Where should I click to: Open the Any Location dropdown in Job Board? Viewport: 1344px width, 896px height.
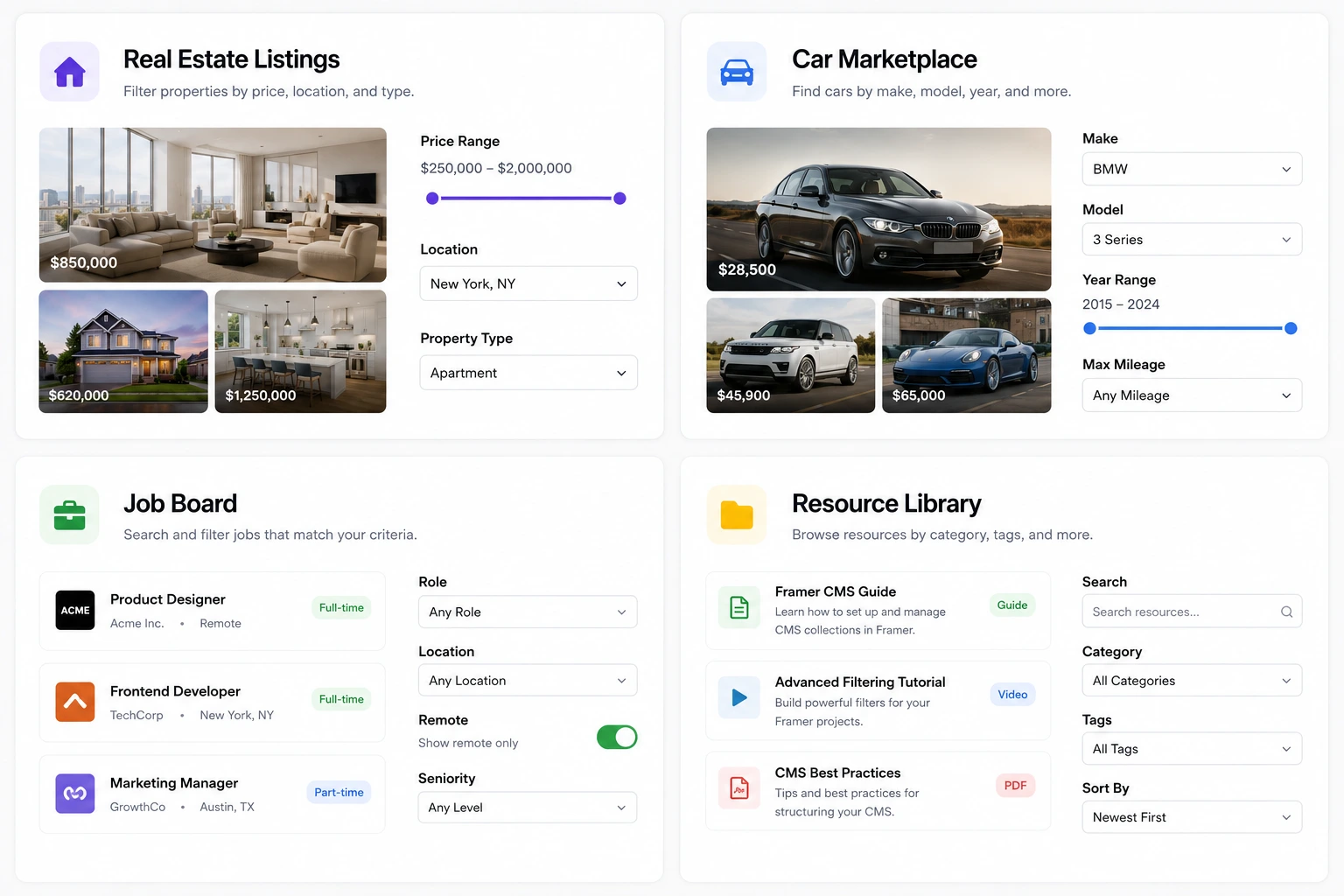pos(528,681)
